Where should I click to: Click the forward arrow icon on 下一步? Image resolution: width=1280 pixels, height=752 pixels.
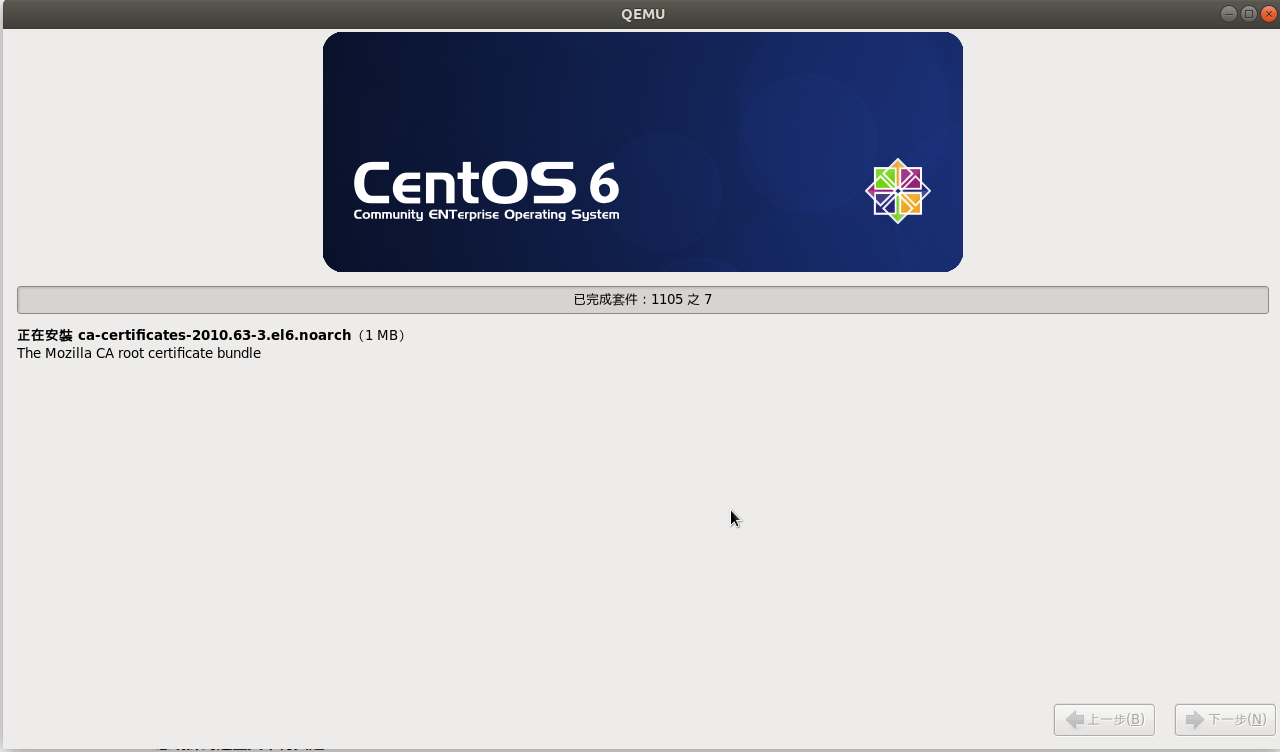1195,720
